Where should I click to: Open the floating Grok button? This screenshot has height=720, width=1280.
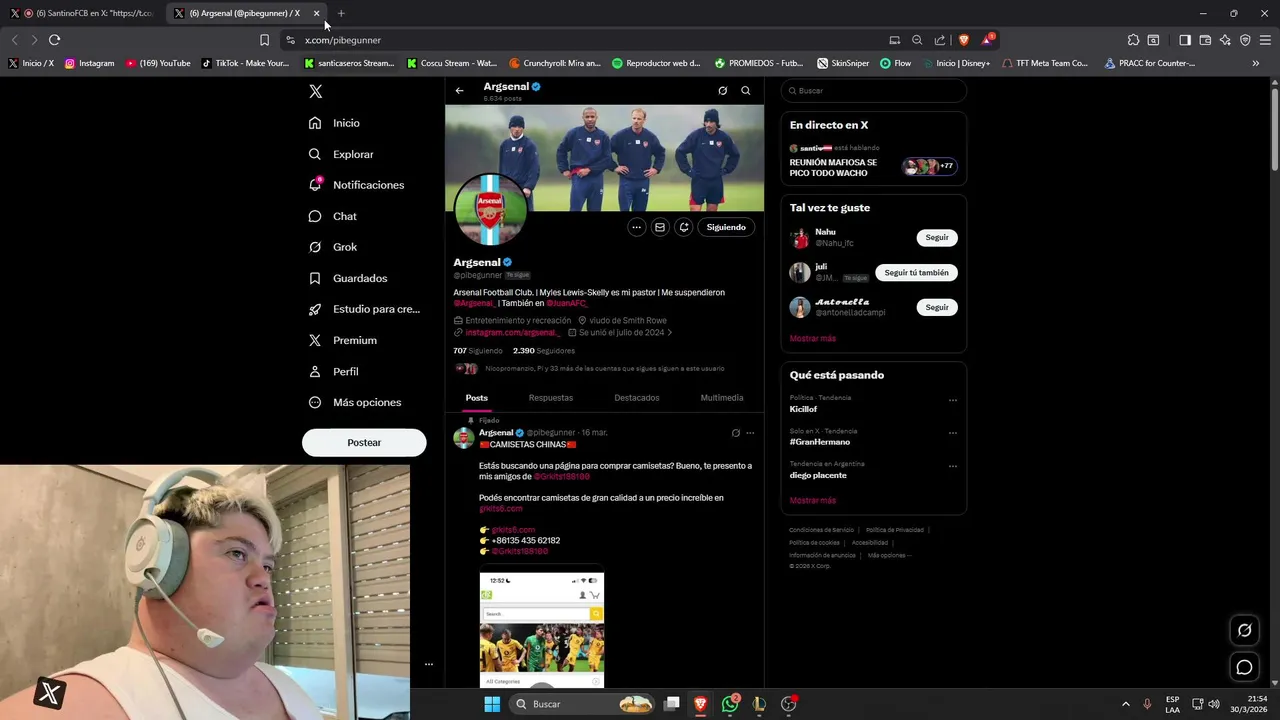point(1244,630)
